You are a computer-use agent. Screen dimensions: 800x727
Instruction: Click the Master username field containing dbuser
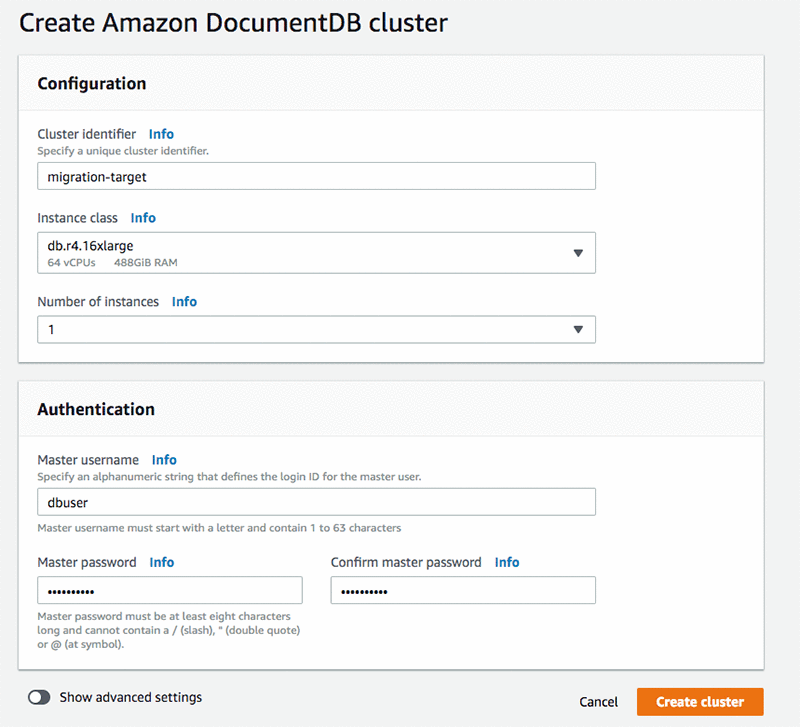click(316, 502)
